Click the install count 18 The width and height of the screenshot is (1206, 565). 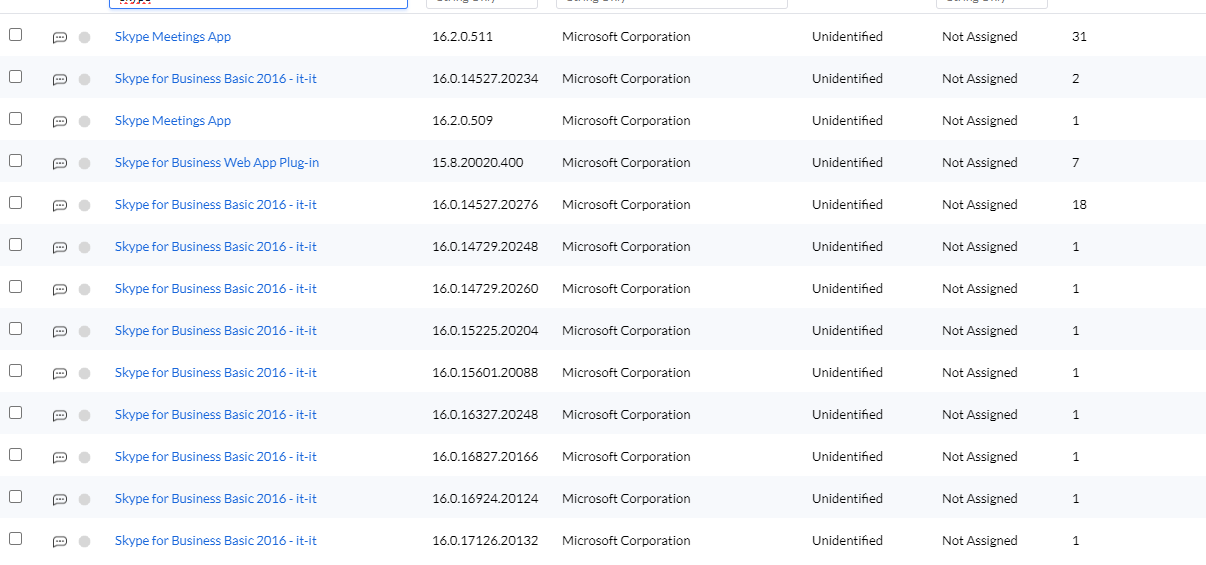point(1079,205)
